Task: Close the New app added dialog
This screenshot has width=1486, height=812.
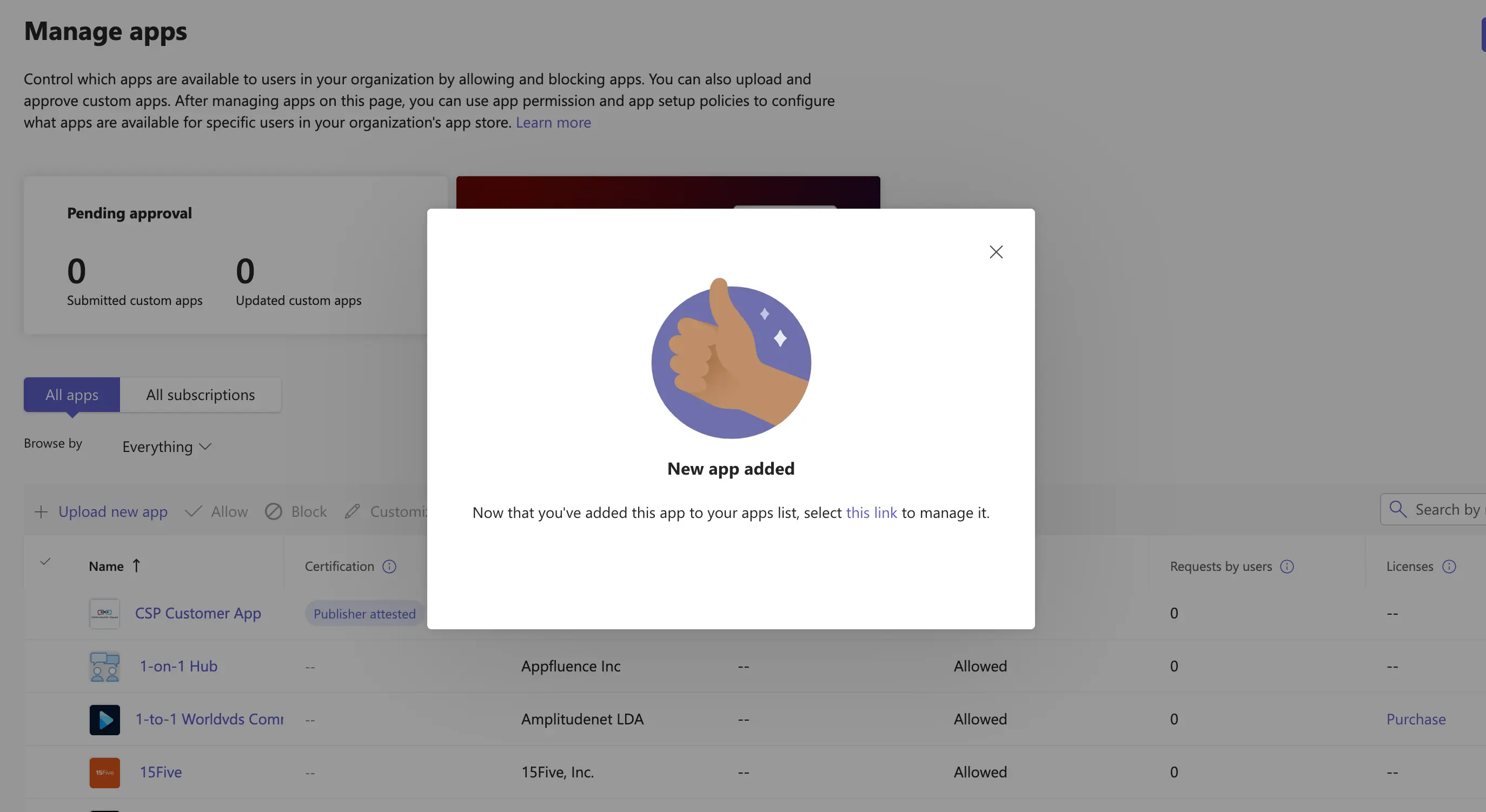Action: (996, 251)
